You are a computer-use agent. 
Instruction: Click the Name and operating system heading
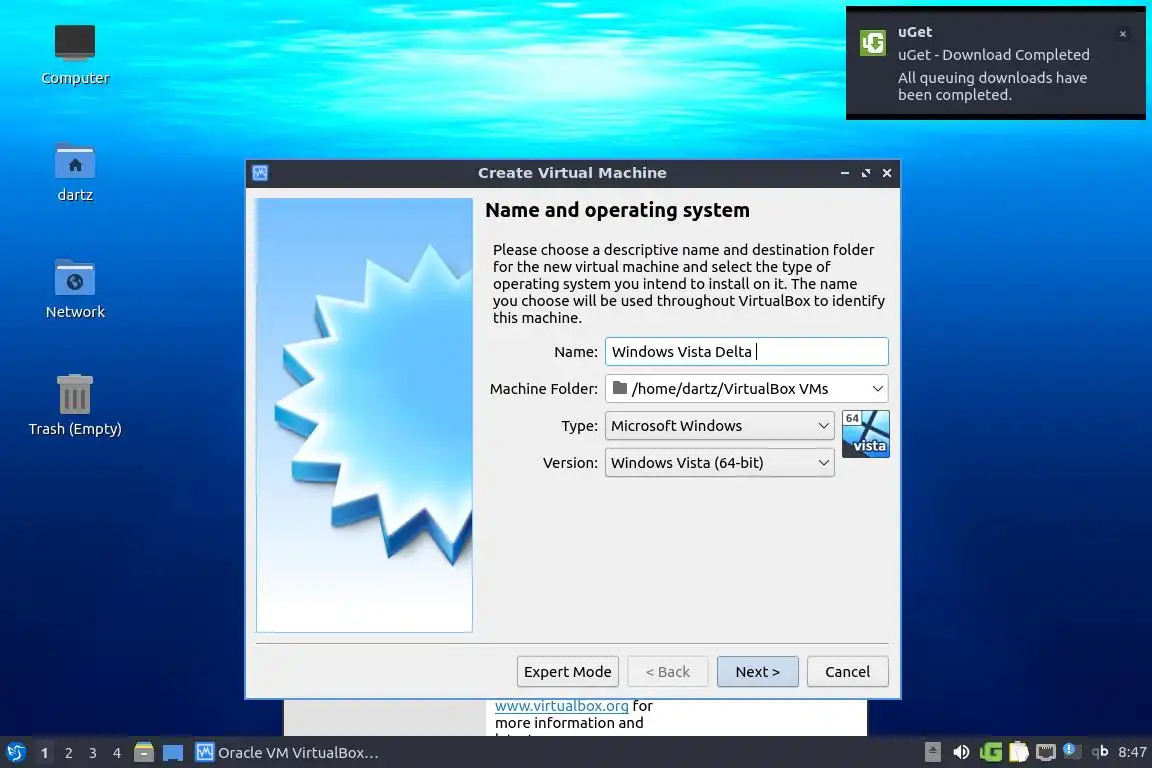(x=617, y=210)
